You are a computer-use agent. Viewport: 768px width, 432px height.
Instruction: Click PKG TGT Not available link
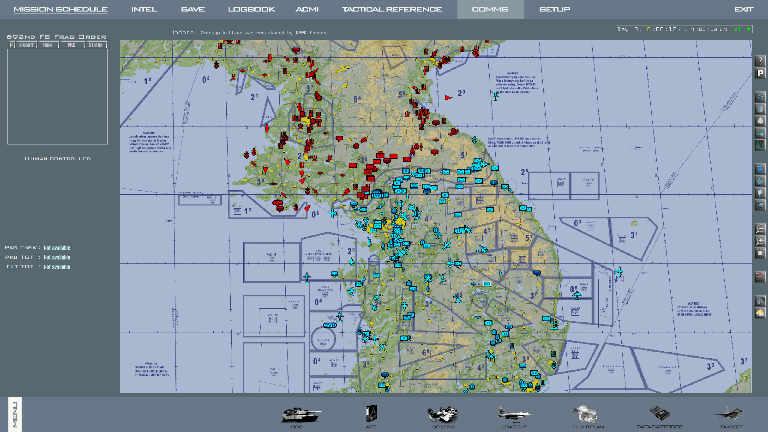tap(57, 257)
